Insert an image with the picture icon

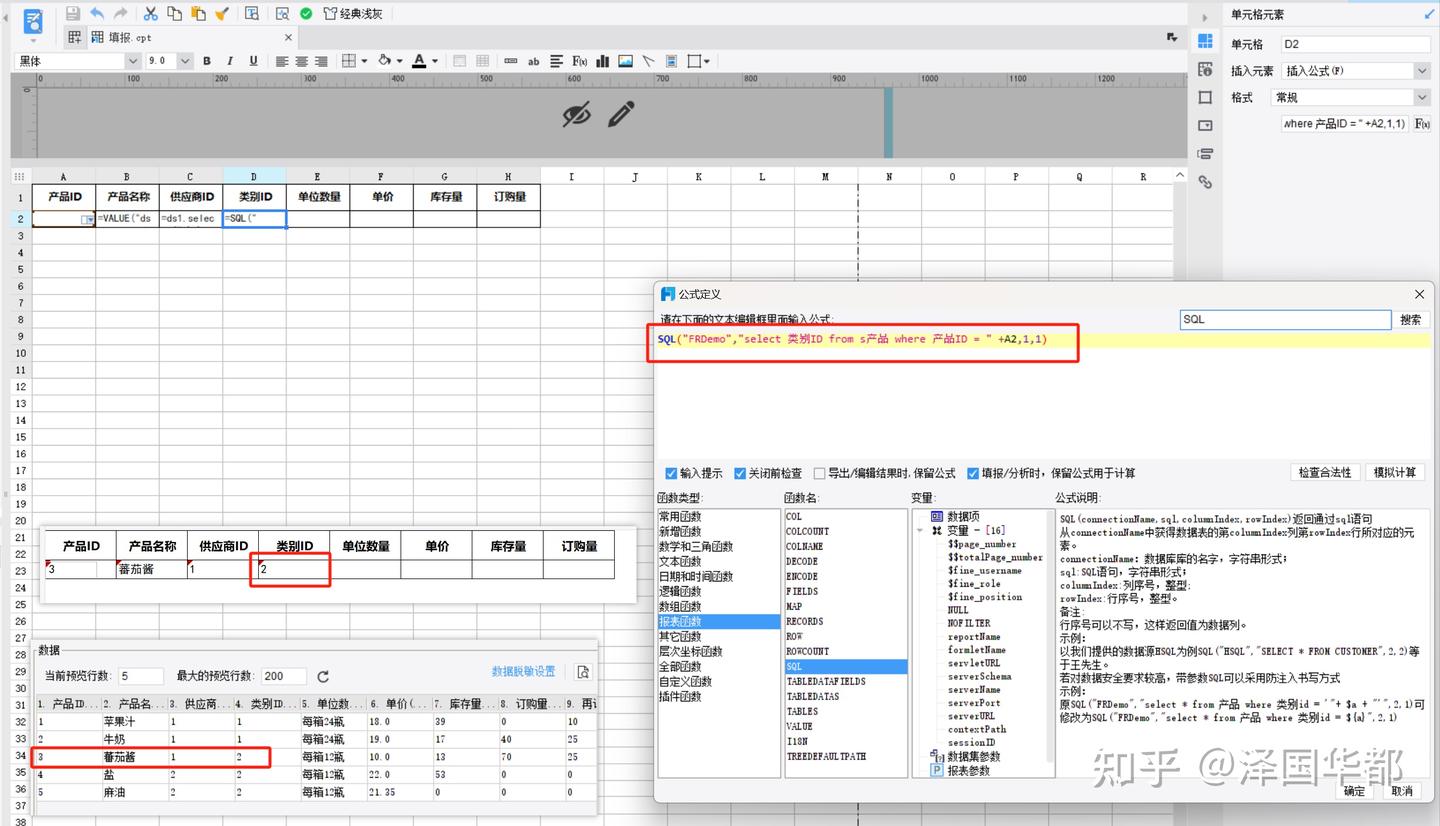(625, 61)
